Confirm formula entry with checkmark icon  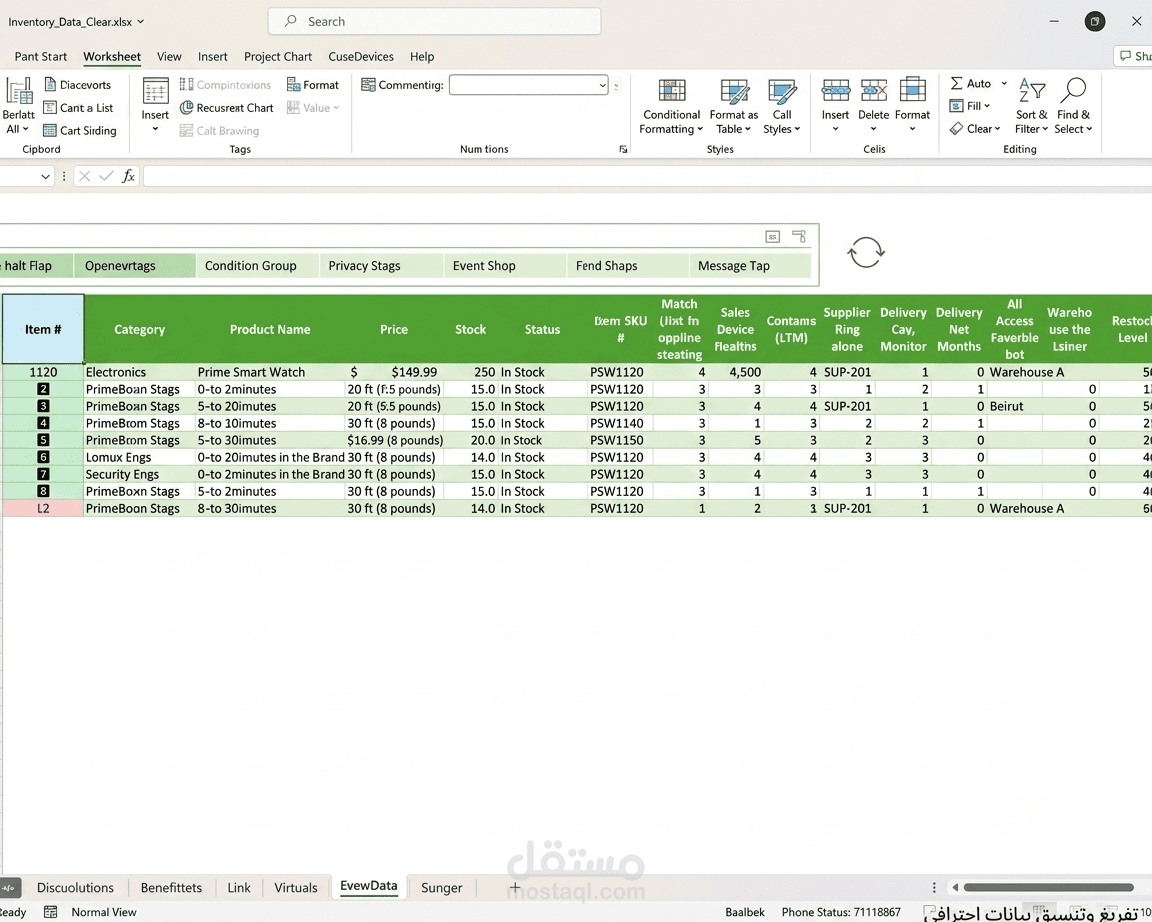tap(107, 176)
